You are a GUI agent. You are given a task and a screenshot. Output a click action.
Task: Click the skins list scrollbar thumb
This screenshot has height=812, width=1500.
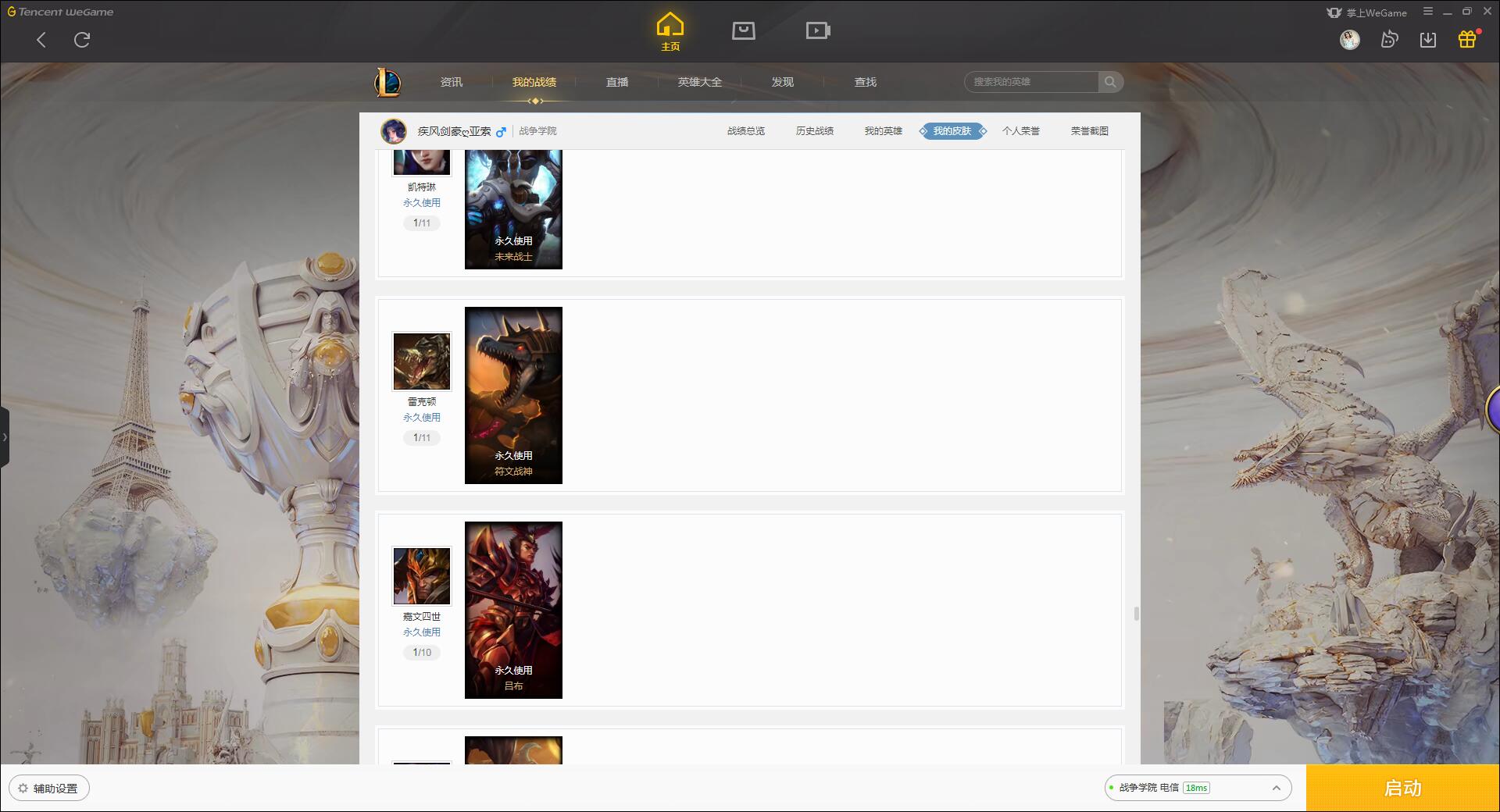click(x=1136, y=614)
